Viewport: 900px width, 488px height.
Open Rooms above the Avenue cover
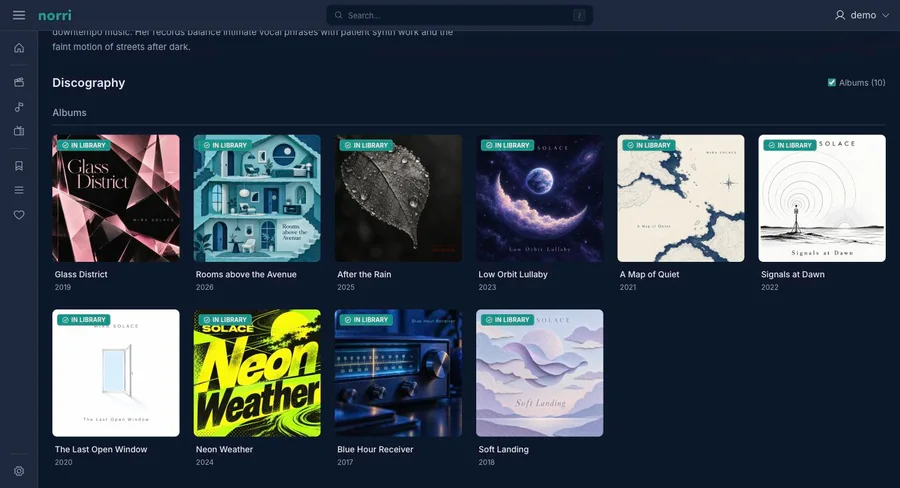click(257, 198)
